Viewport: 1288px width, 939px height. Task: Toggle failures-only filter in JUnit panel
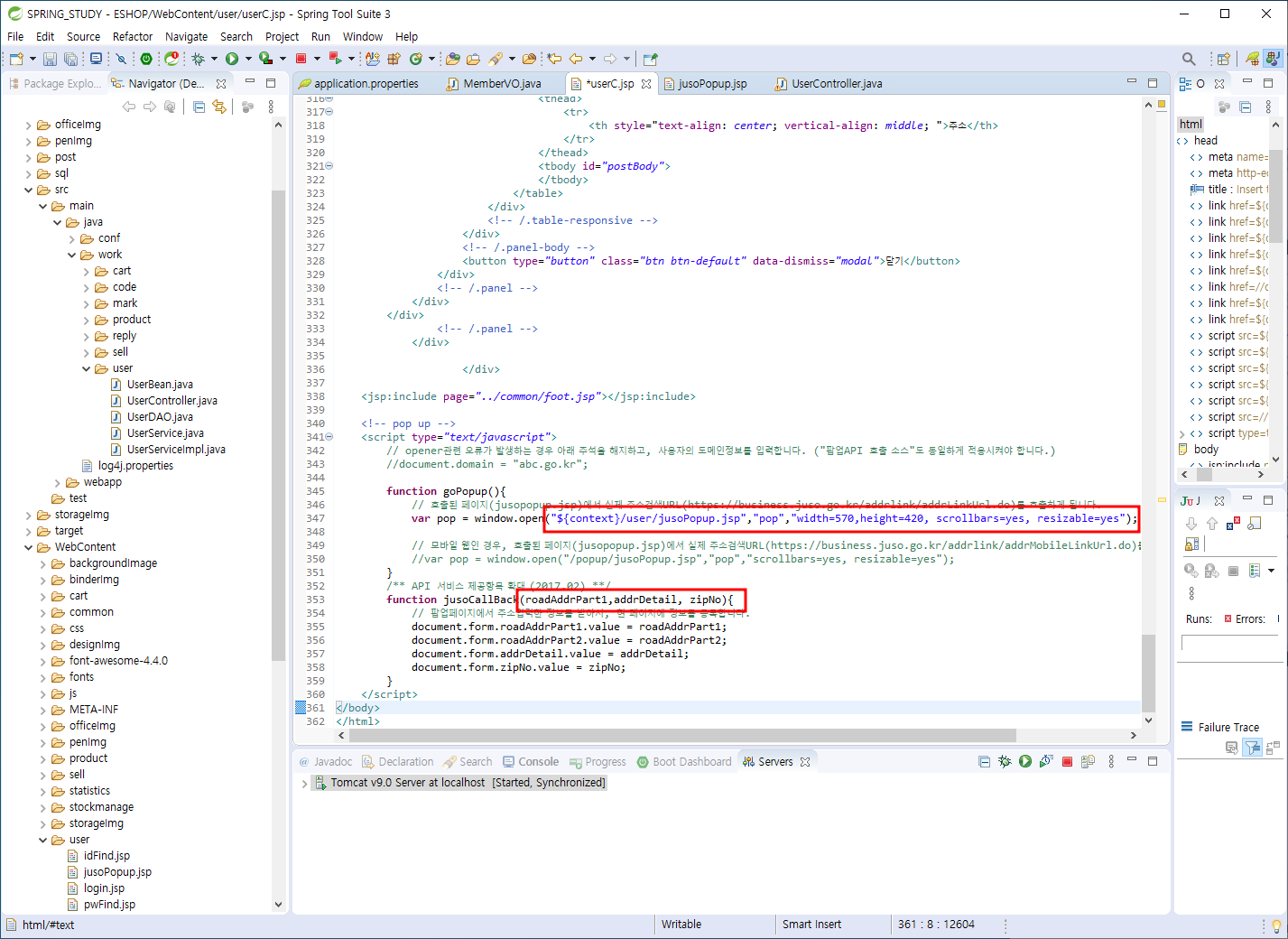point(1253,748)
